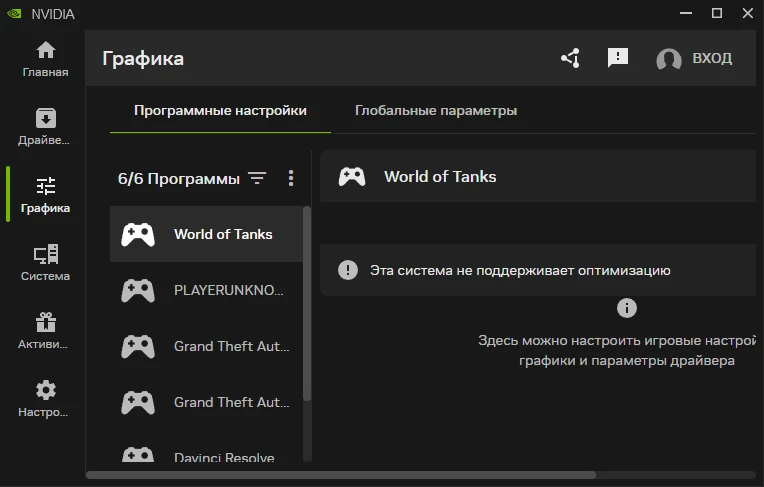This screenshot has width=764, height=487.
Task: Click the ВХОД login button
Action: pos(712,58)
